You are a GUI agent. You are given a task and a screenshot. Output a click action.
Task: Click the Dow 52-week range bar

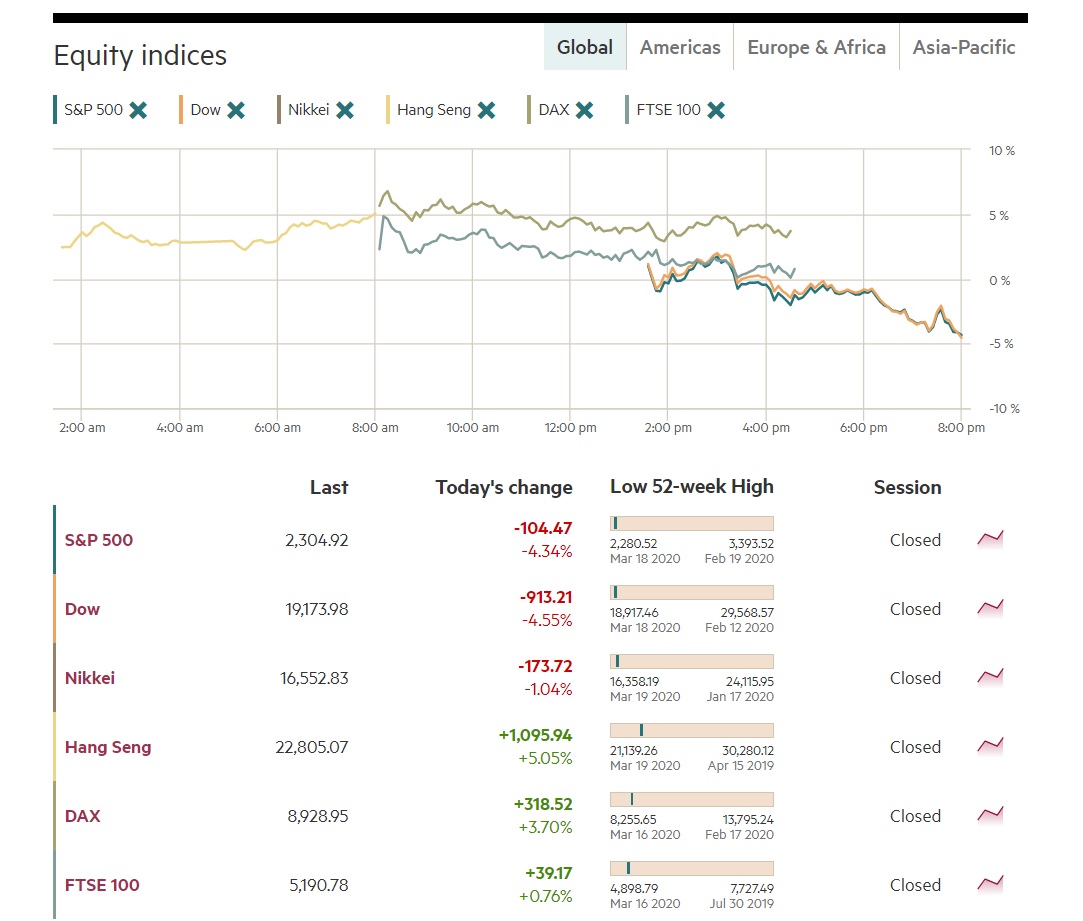[691, 592]
